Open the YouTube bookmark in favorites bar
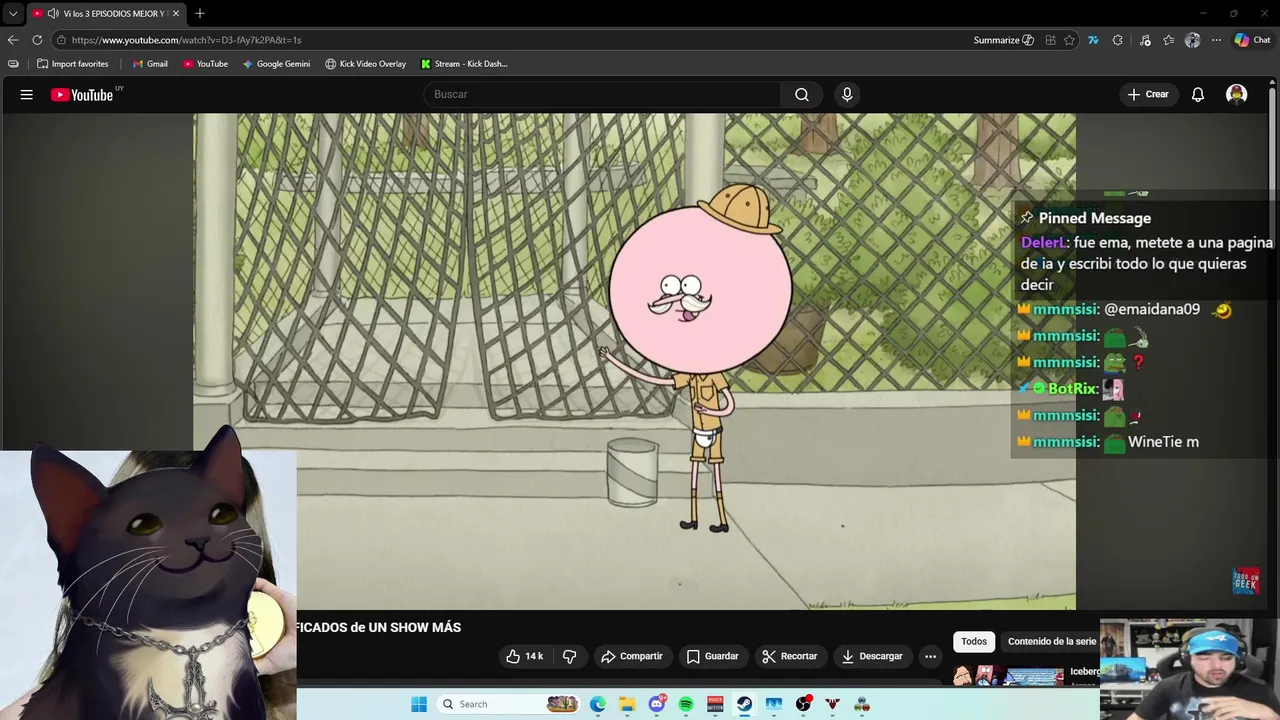The height and width of the screenshot is (720, 1280). coord(205,64)
